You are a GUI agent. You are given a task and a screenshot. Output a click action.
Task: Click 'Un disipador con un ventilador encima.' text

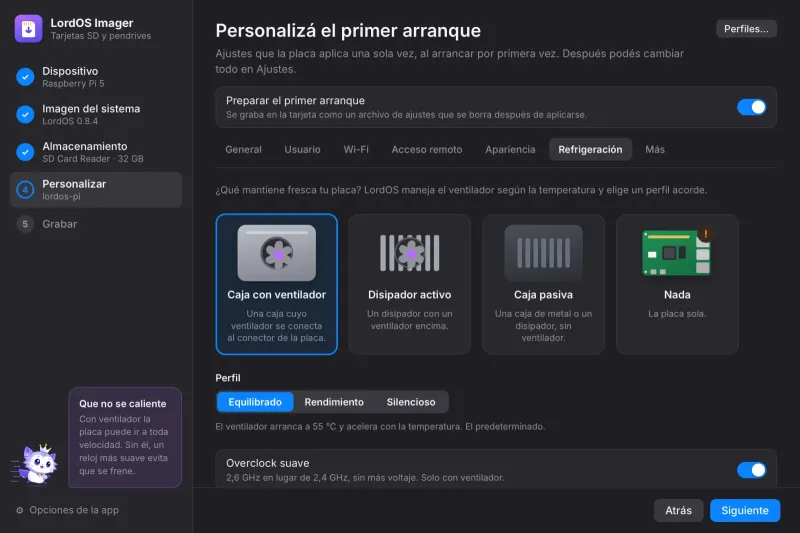(x=410, y=320)
